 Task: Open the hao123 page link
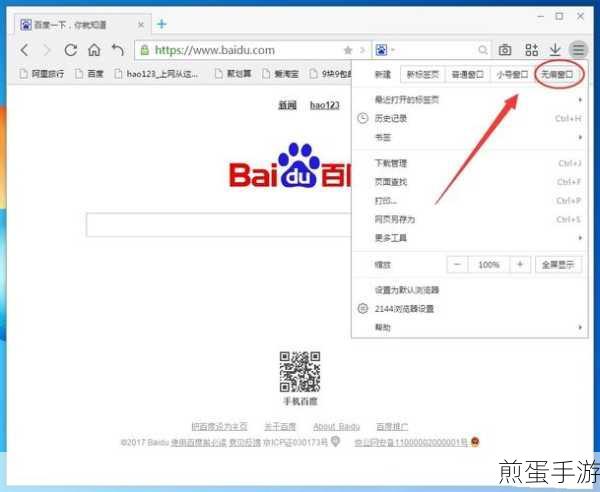324,105
